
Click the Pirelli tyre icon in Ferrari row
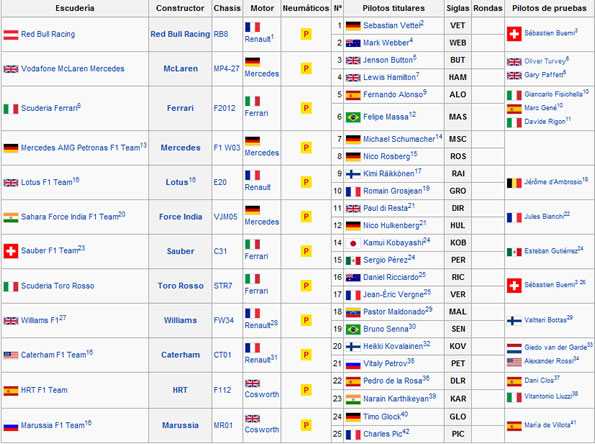[x=306, y=108]
